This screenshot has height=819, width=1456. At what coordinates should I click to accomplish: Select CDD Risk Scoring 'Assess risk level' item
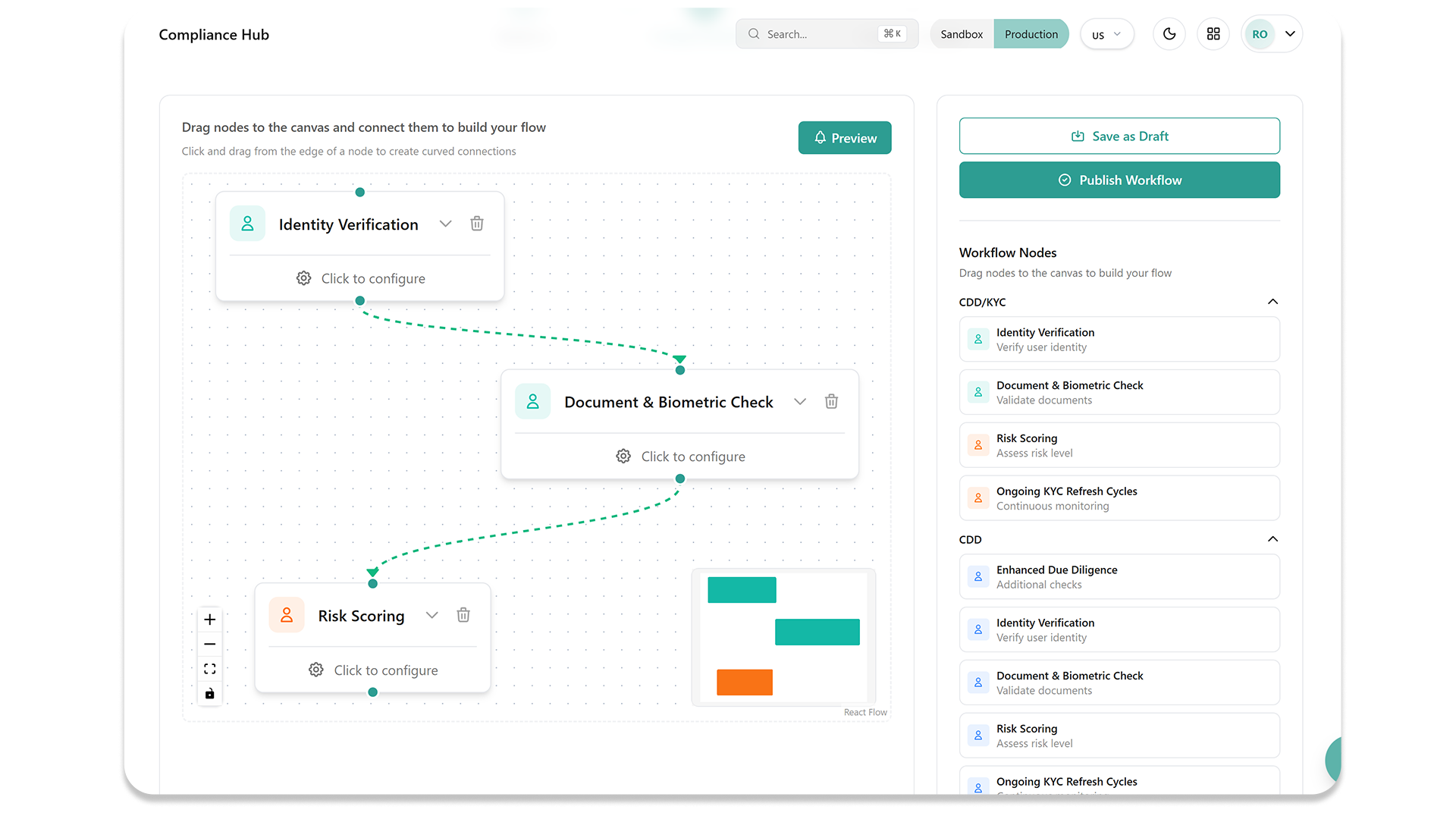pos(1119,736)
